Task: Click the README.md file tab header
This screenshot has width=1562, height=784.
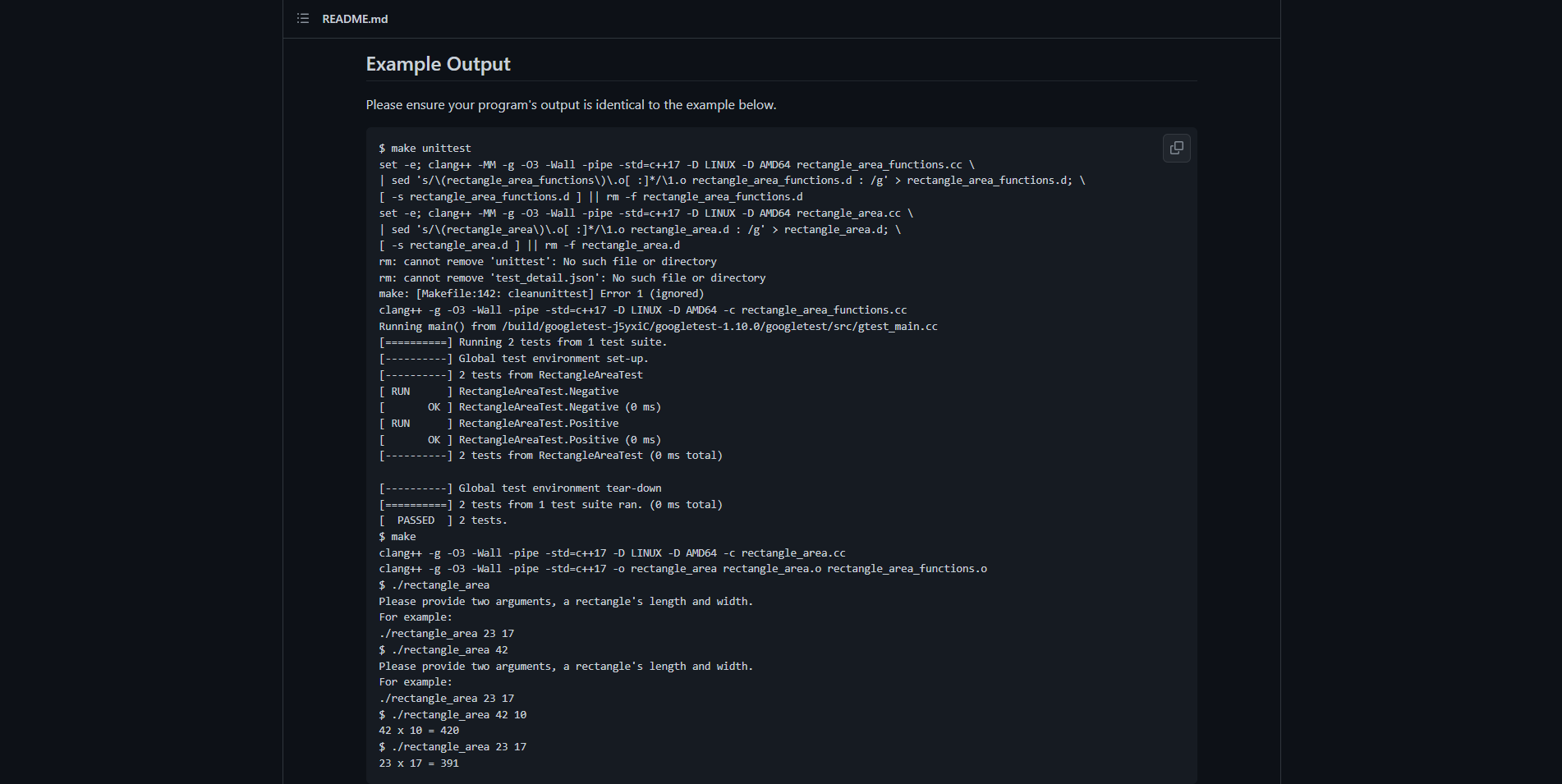Action: 355,18
